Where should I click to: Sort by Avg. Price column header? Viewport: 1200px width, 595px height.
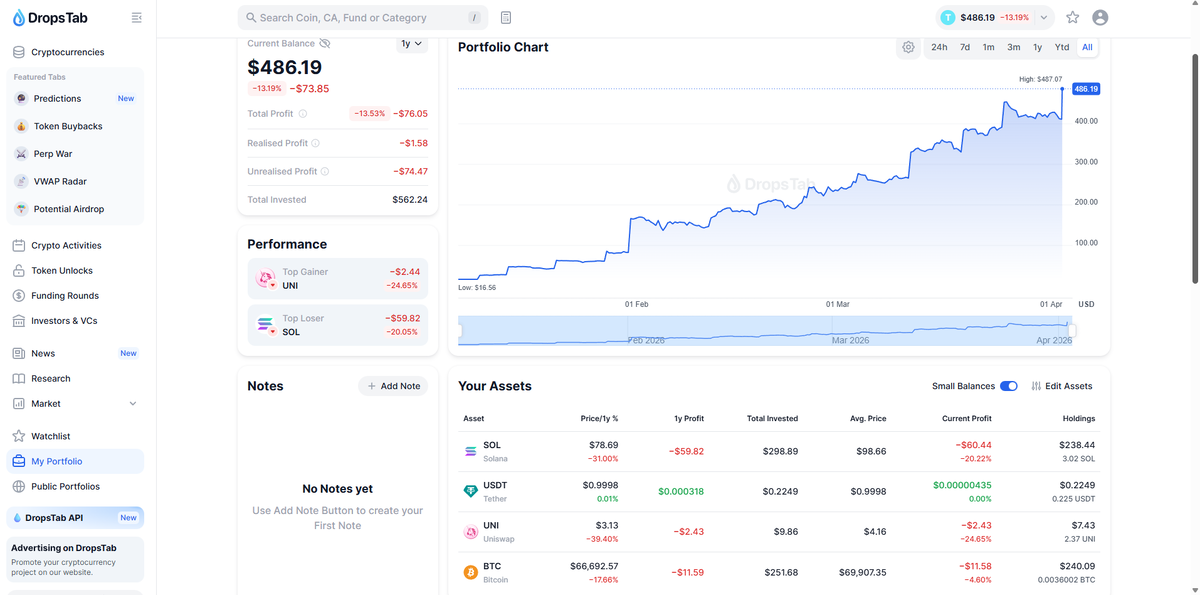coord(869,418)
